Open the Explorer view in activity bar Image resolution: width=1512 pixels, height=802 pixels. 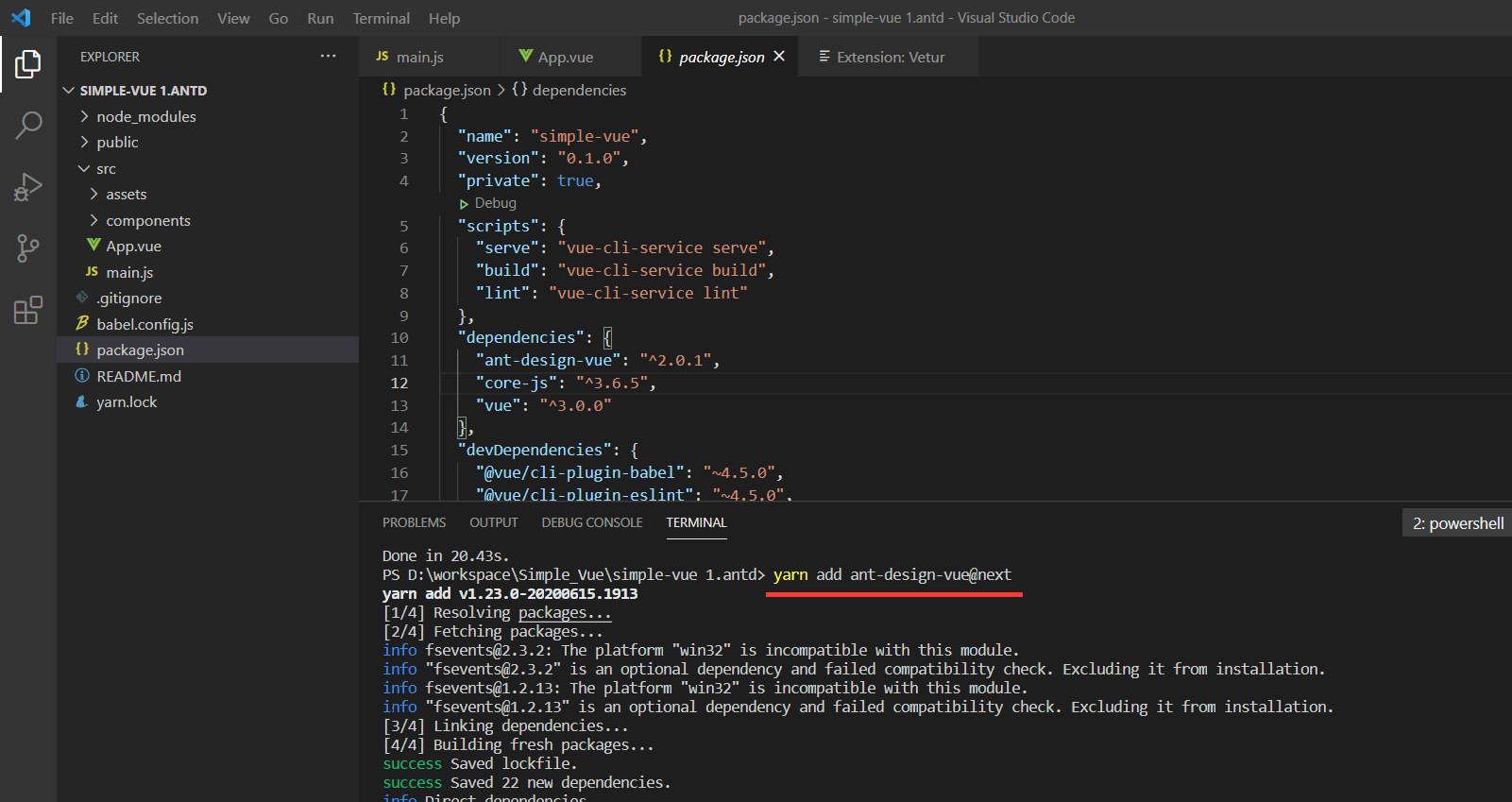tap(28, 64)
